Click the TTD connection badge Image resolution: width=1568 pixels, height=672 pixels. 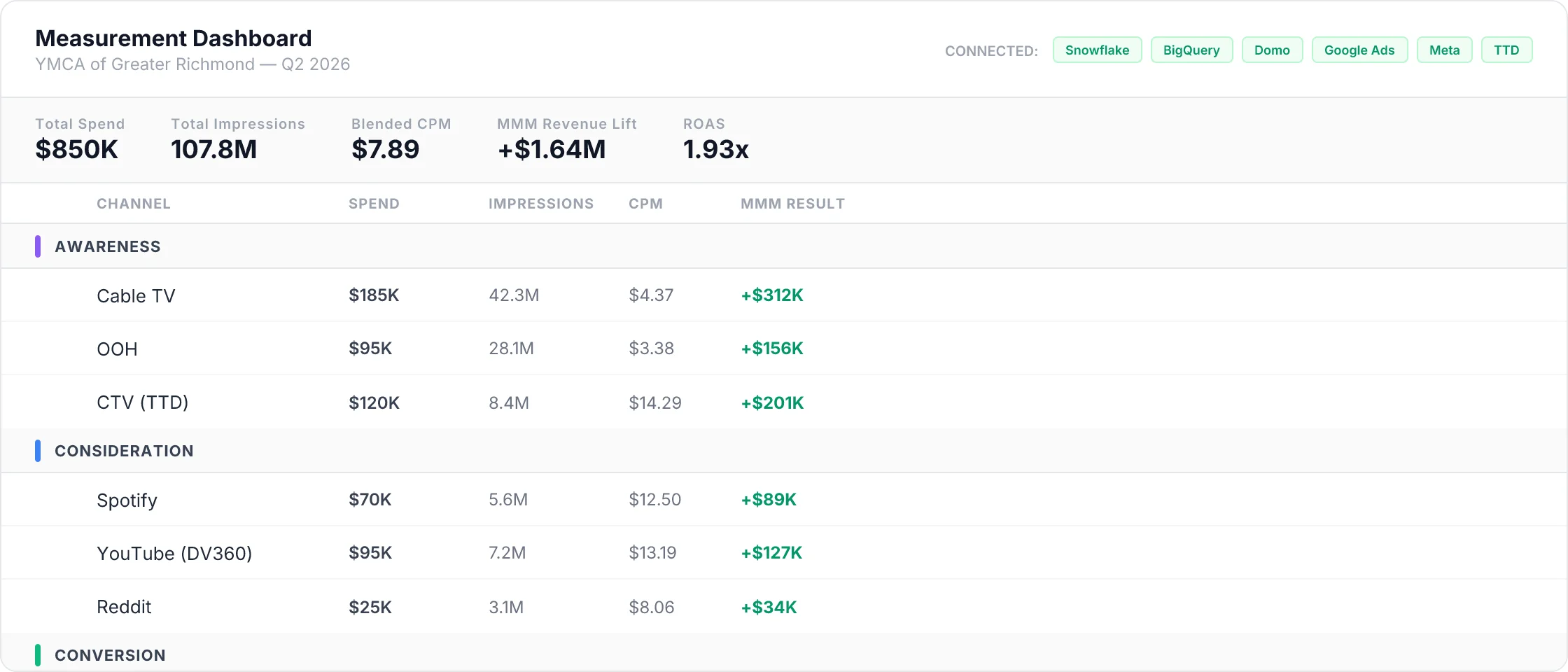(x=1506, y=50)
